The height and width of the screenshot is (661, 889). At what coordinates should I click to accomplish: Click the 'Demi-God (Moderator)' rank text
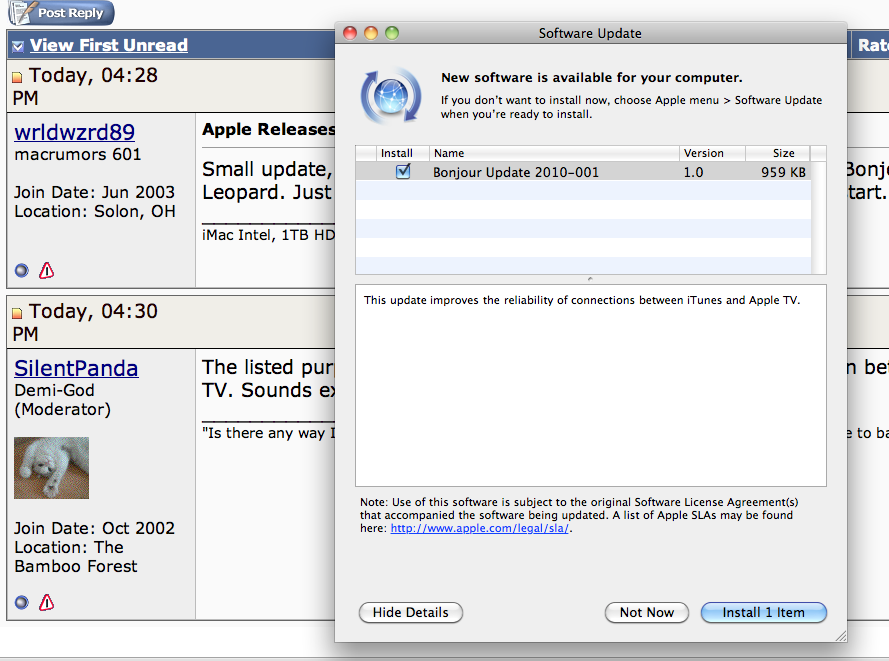[x=62, y=400]
